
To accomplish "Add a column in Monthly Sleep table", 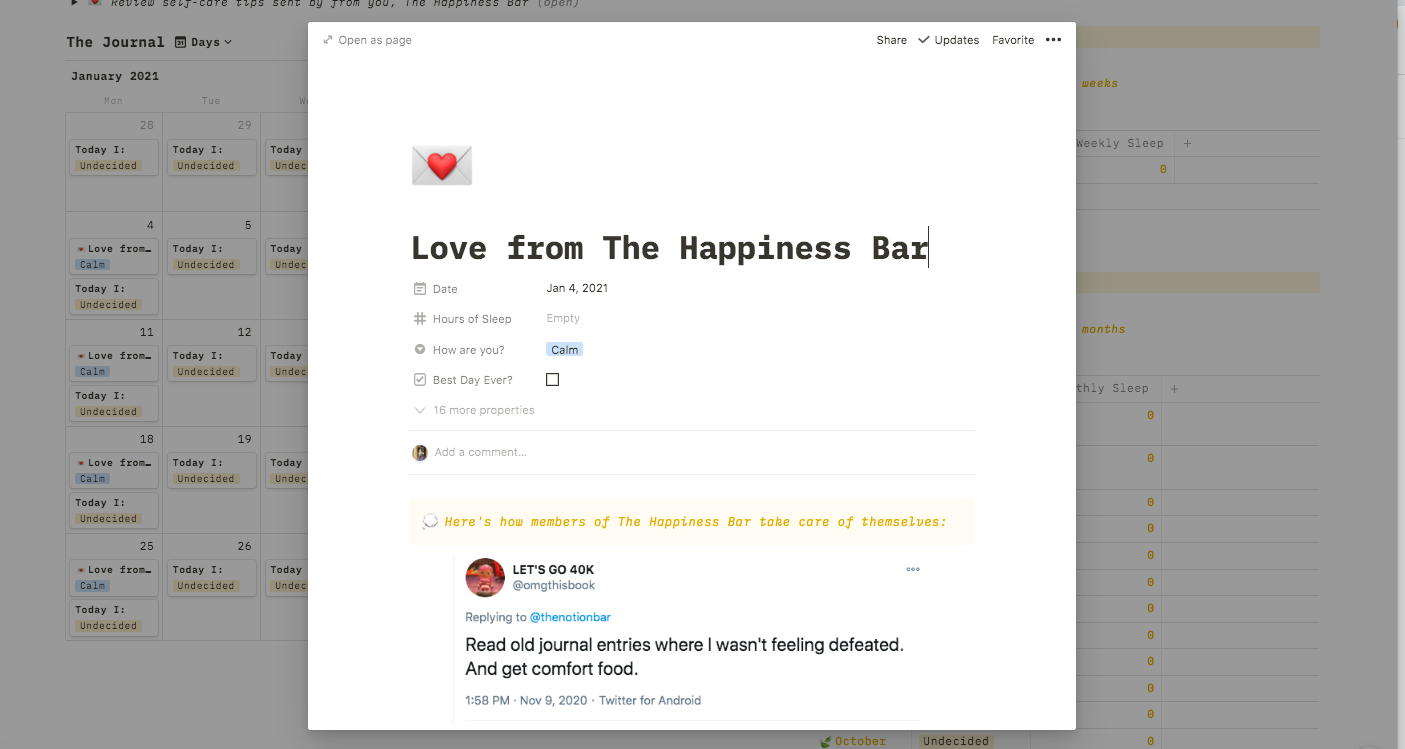I will [1174, 388].
